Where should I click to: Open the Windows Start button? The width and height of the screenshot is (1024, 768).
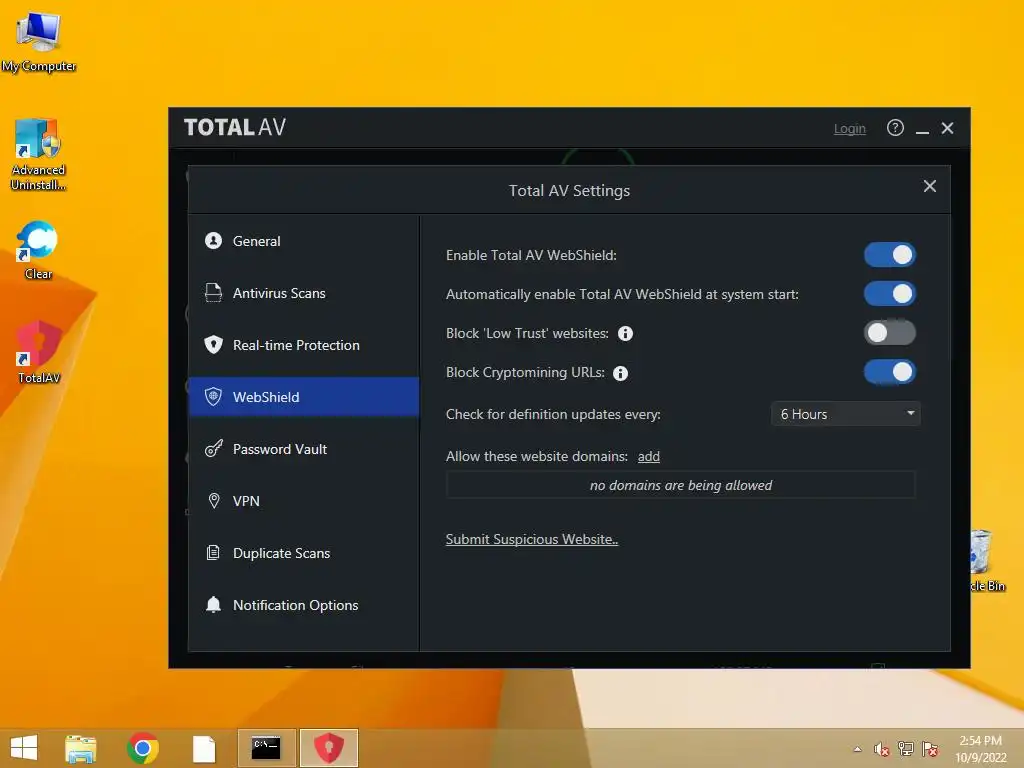click(24, 748)
